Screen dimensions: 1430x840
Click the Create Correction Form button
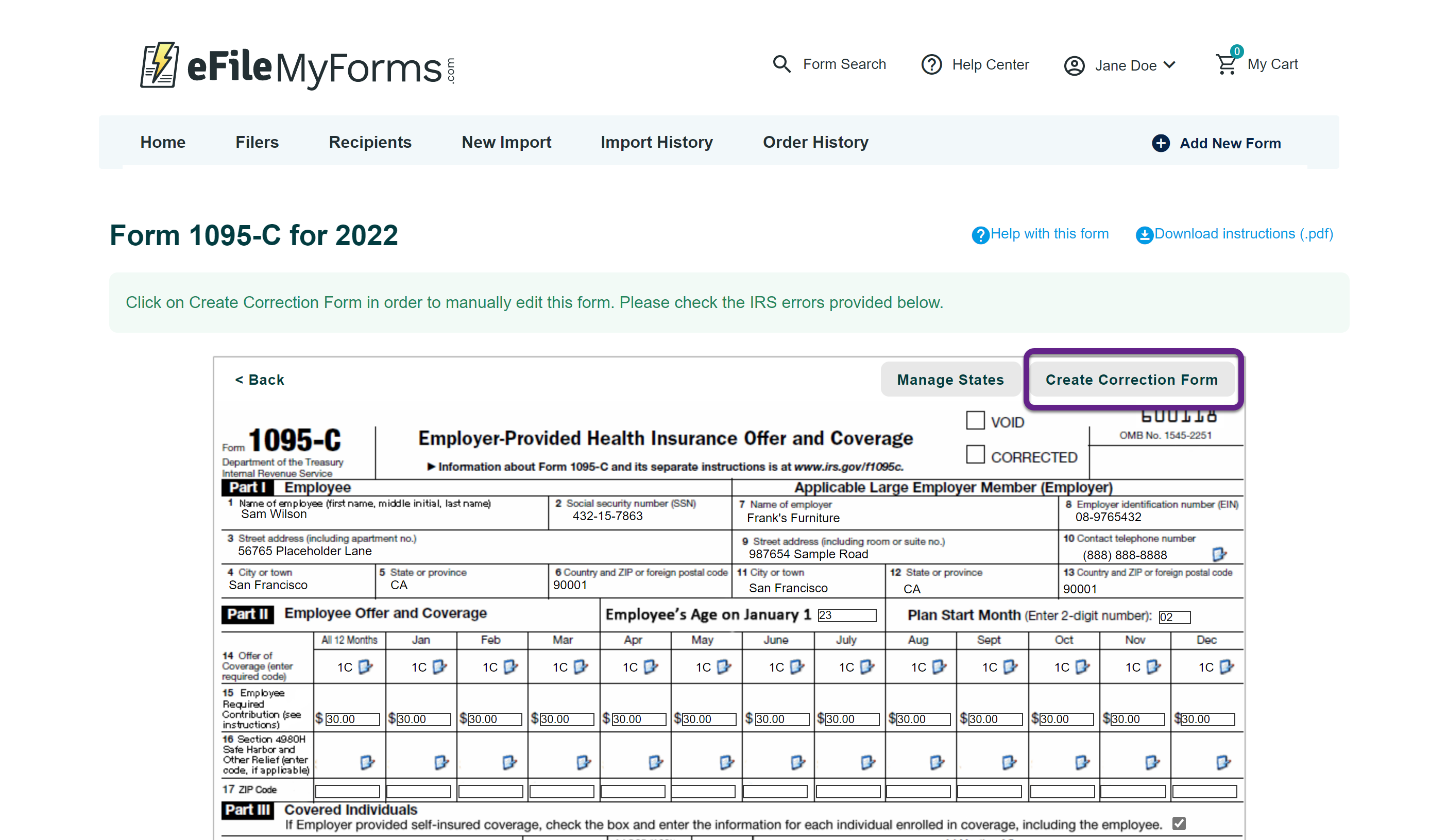click(x=1131, y=379)
